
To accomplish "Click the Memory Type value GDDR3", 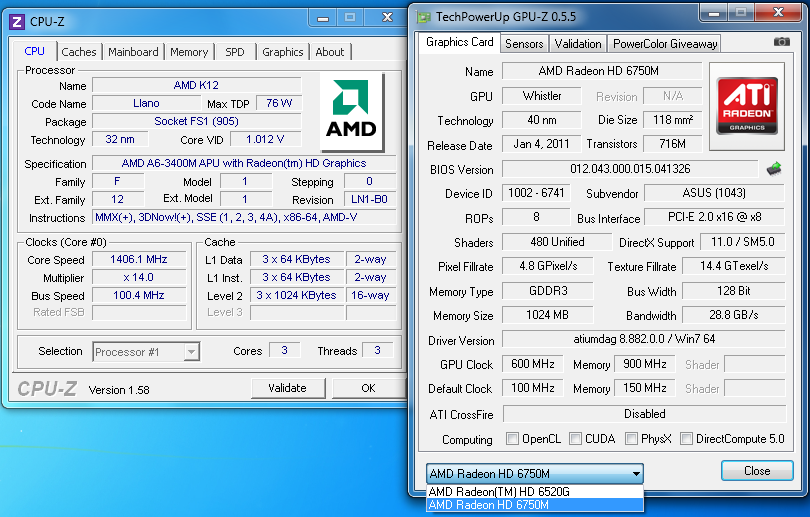I will (548, 291).
